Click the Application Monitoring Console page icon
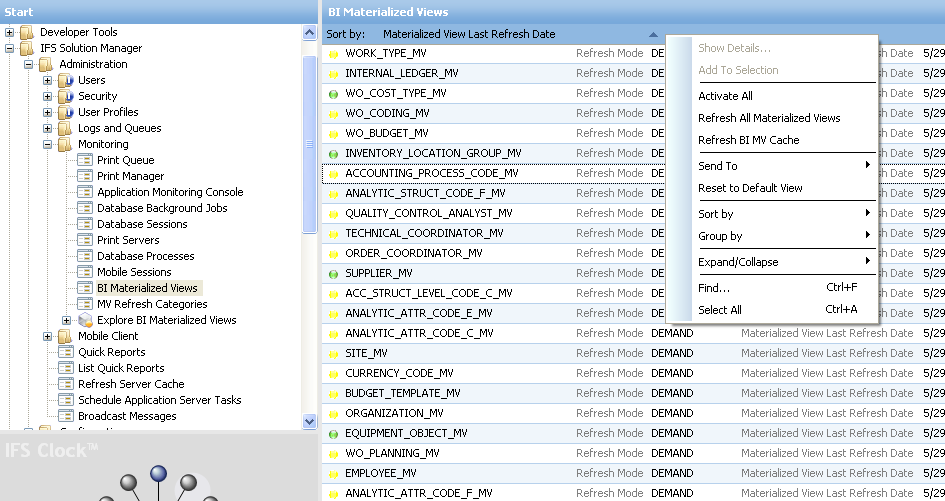This screenshot has height=501, width=945. click(85, 192)
